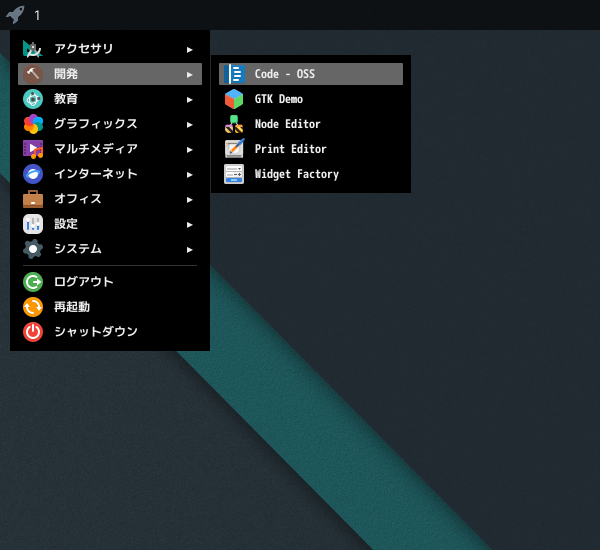Launch Print Editor from the submenu

pos(311,149)
